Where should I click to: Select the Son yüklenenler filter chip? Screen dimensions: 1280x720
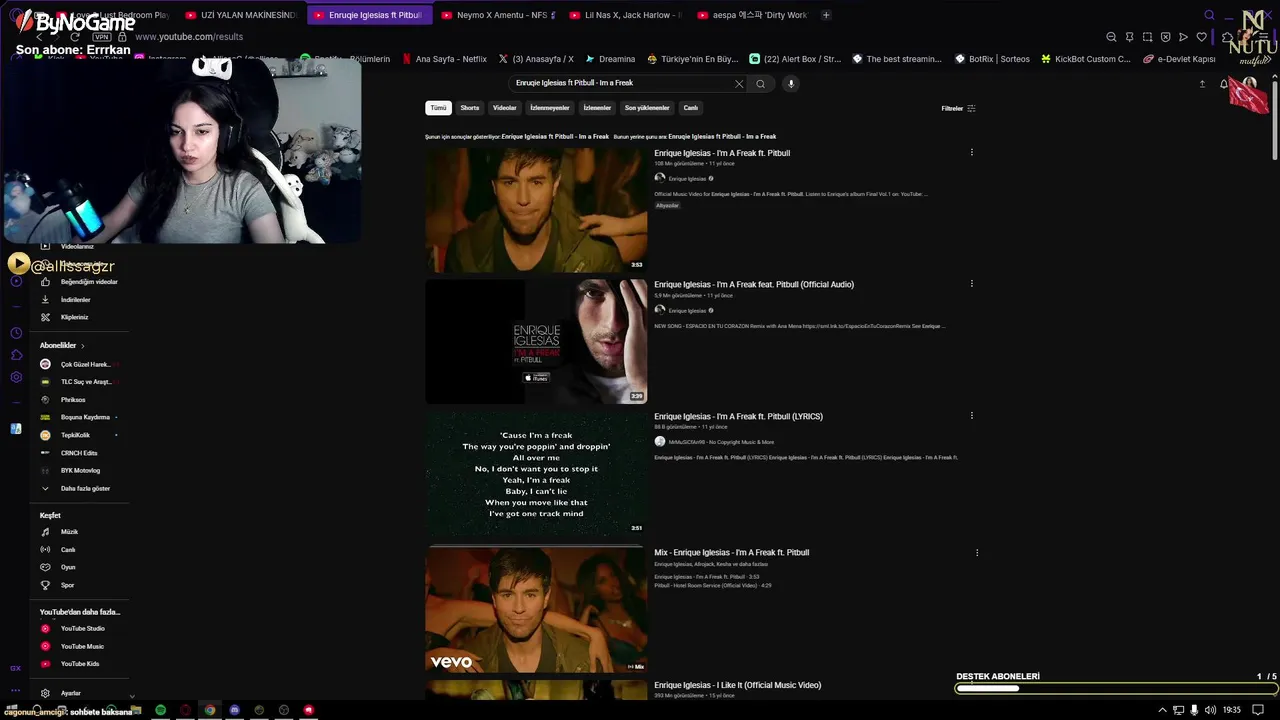(x=647, y=108)
